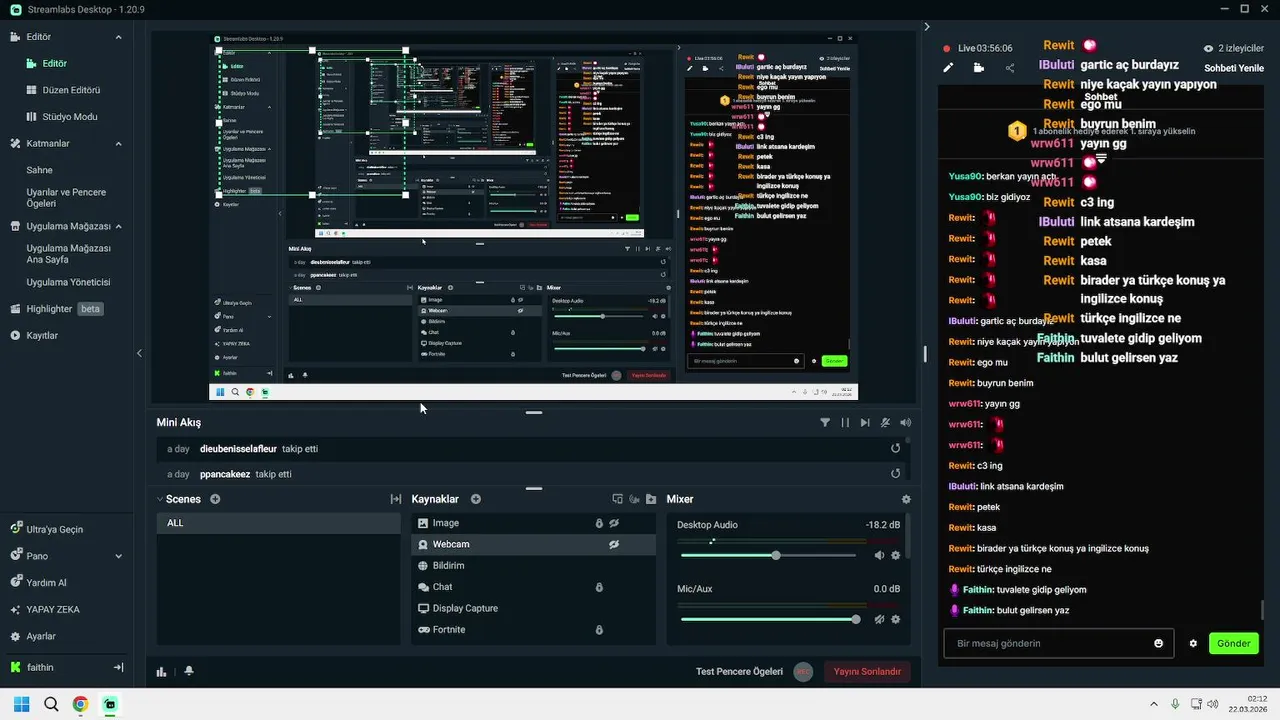The image size is (1280, 720).
Task: Open Uygulama Yöneticisi
Action: 68,282
